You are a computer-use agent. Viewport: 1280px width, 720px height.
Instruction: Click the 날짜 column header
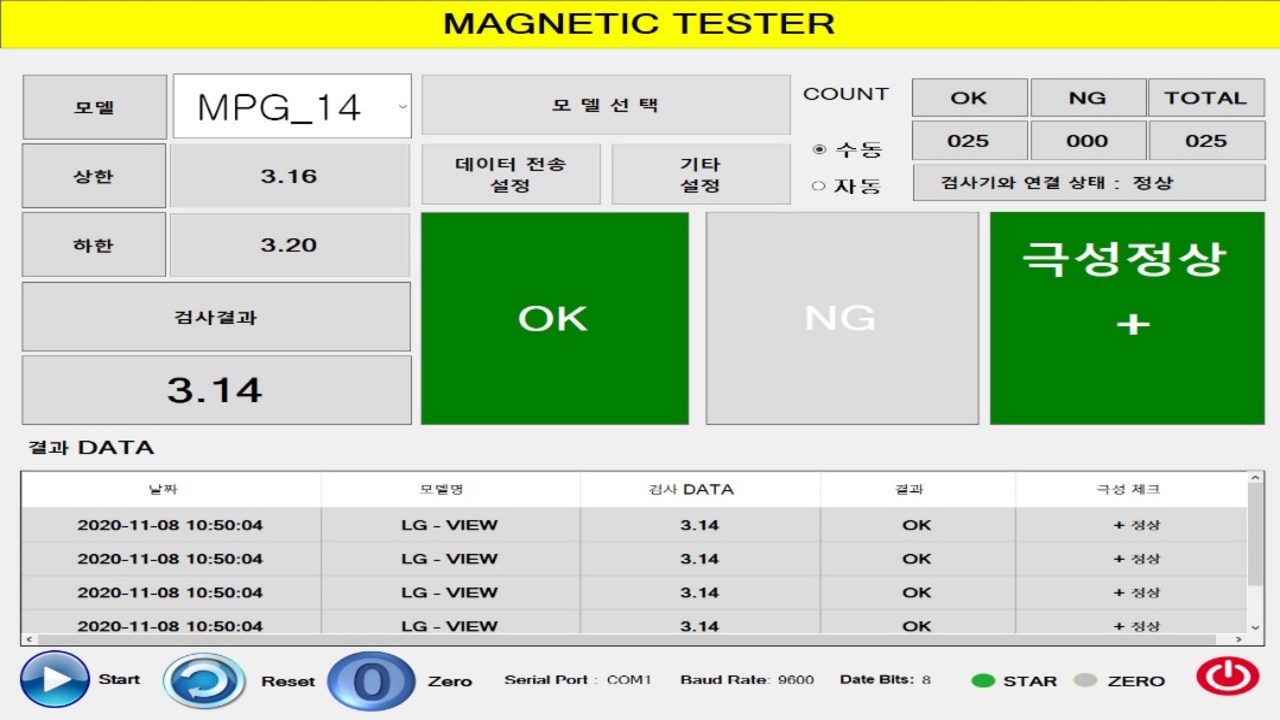(171, 489)
